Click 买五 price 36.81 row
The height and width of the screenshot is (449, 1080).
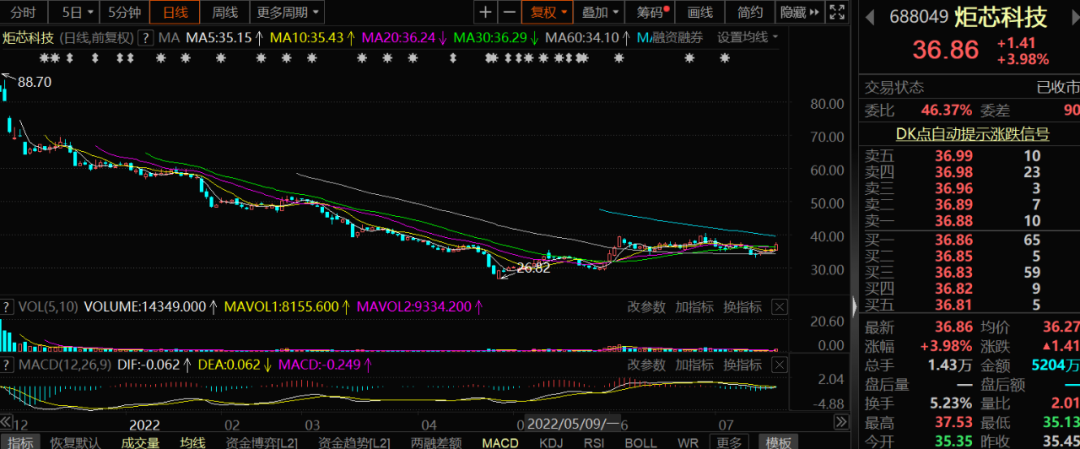pos(969,305)
